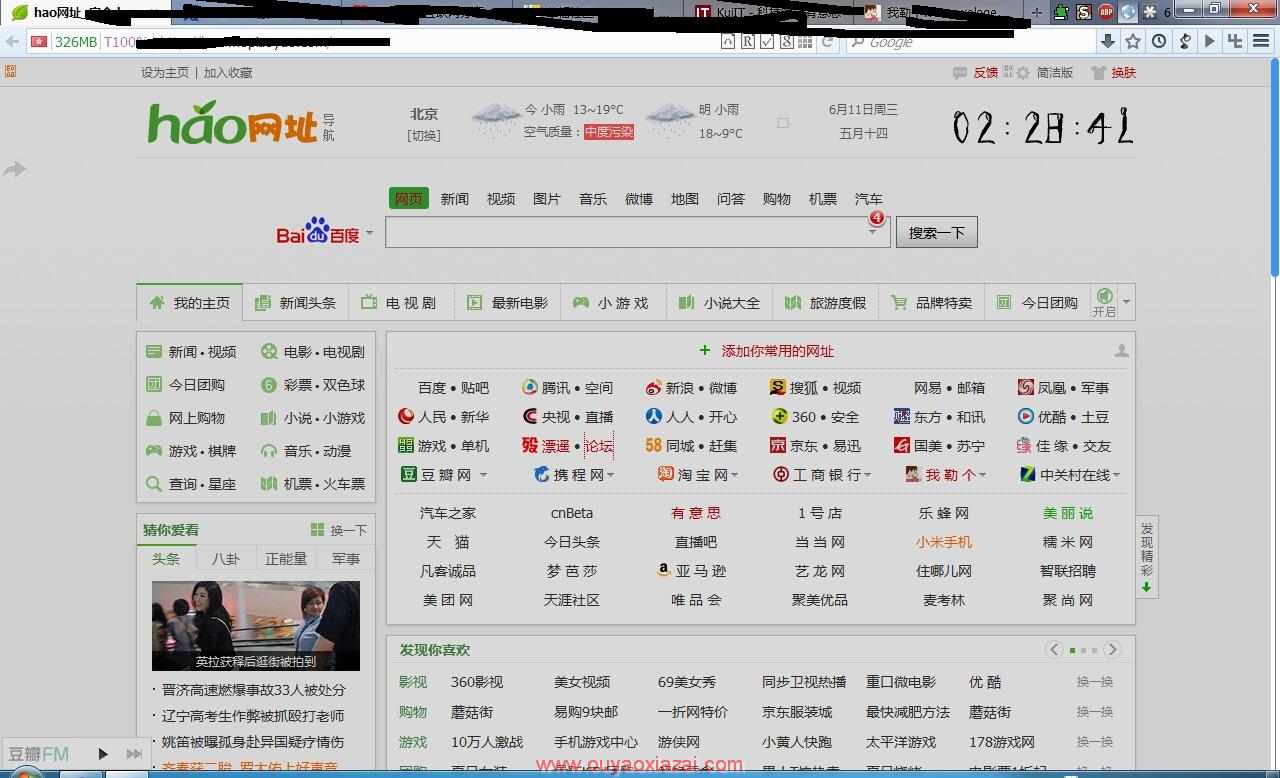The width and height of the screenshot is (1280, 778).
Task: Expand the 淘宝网 dropdown
Action: click(x=734, y=475)
